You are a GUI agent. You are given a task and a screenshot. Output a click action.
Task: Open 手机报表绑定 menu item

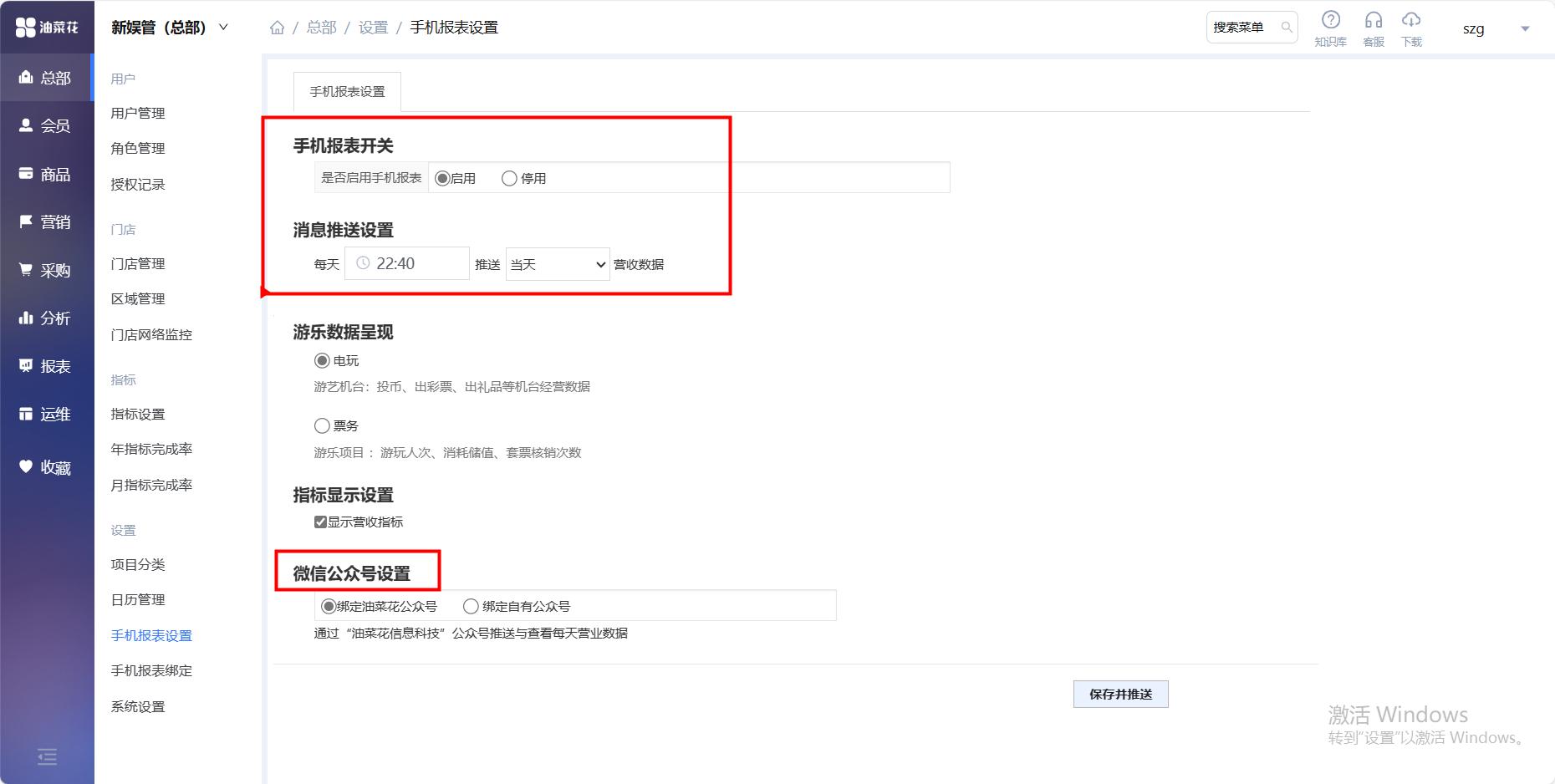click(x=151, y=670)
